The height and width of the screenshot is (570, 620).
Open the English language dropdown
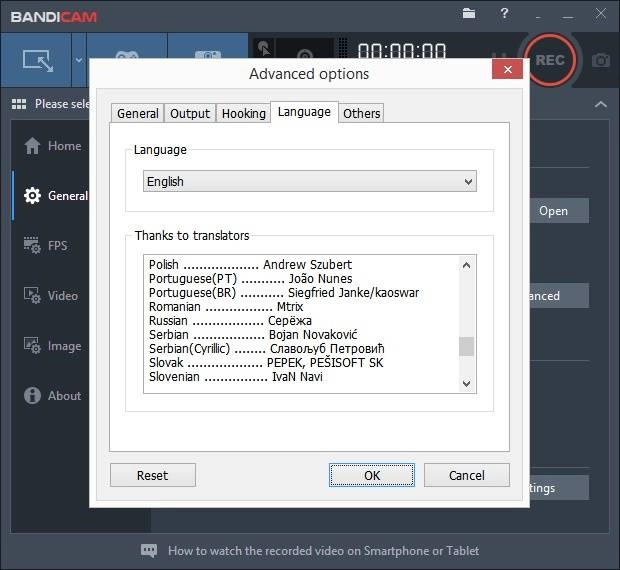310,181
